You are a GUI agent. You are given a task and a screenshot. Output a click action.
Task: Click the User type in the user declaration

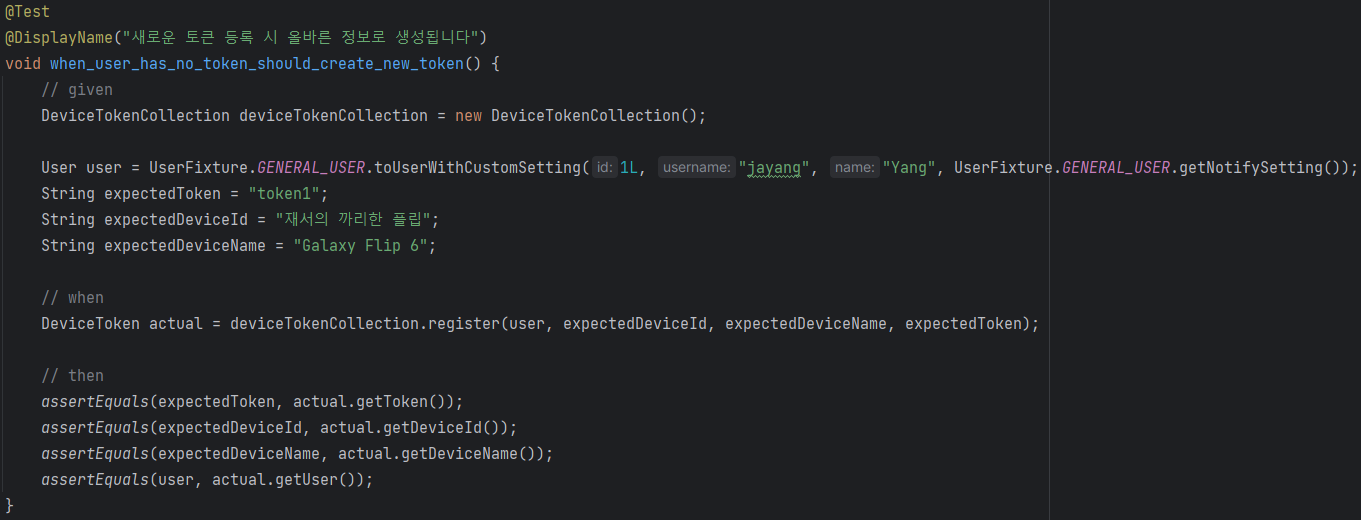[59, 167]
